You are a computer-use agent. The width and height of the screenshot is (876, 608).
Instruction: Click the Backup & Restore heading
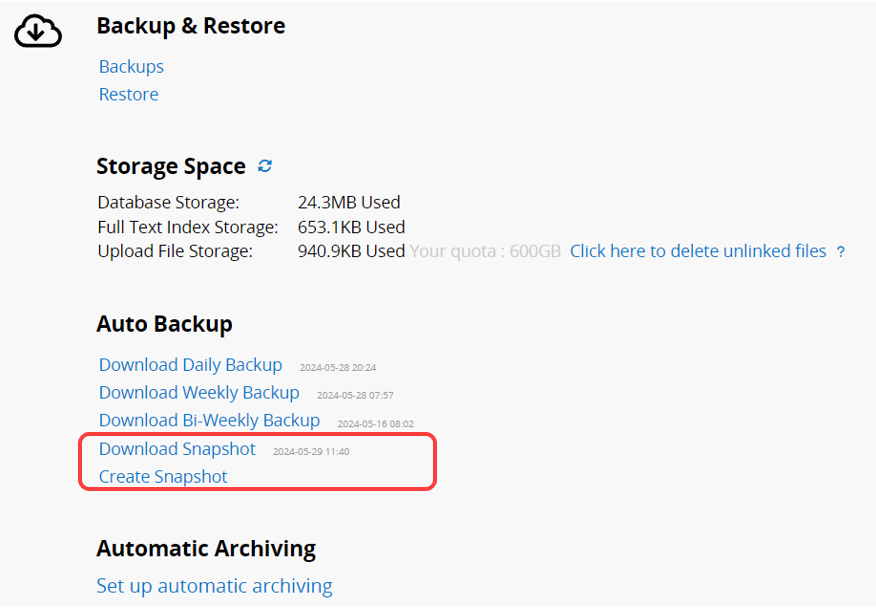[190, 26]
